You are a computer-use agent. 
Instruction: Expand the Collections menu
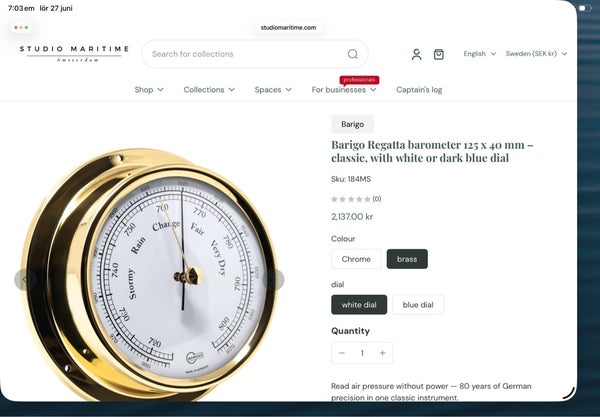pyautogui.click(x=209, y=90)
